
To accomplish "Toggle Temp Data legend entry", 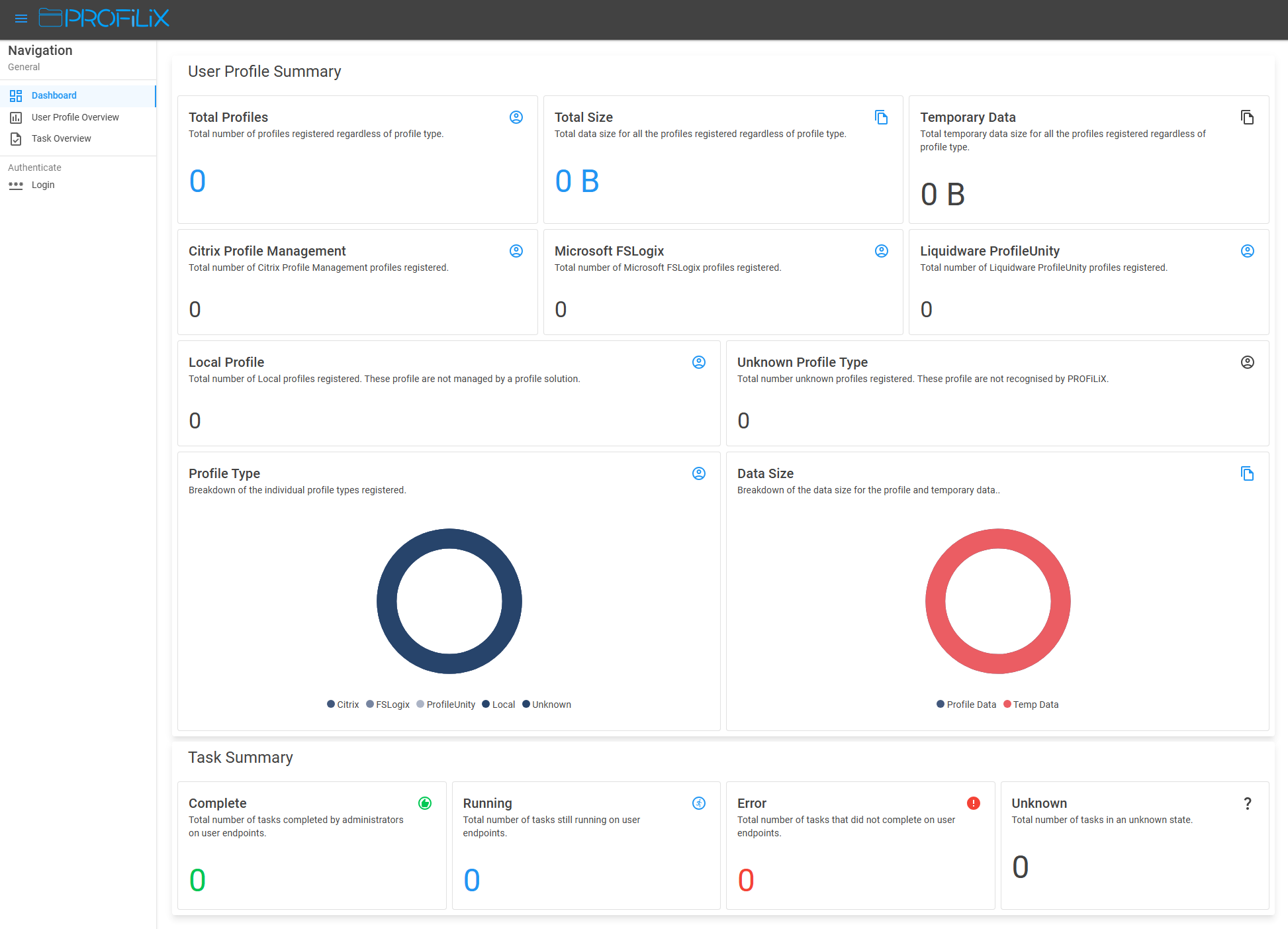I will [x=1031, y=705].
